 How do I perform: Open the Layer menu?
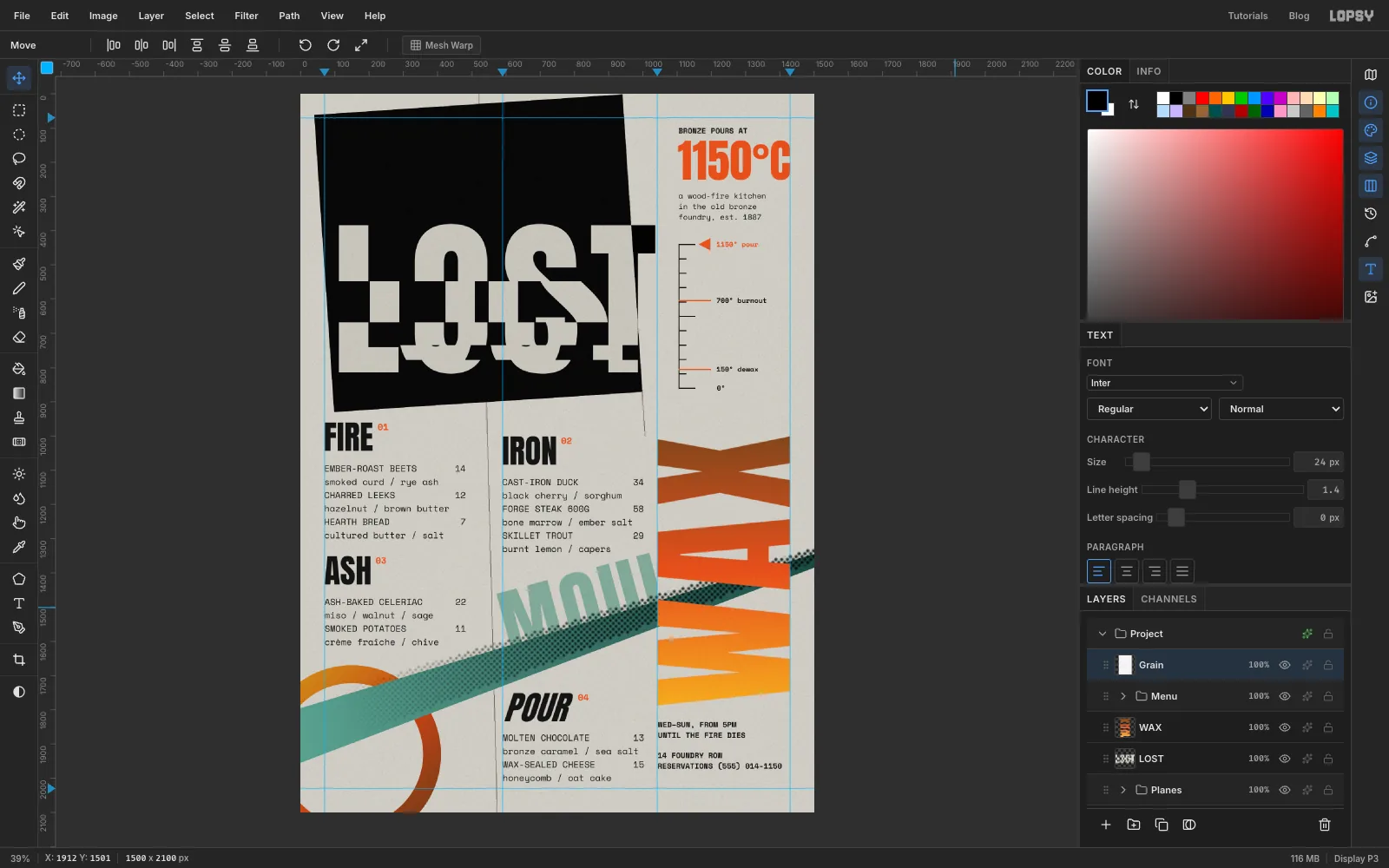click(151, 16)
